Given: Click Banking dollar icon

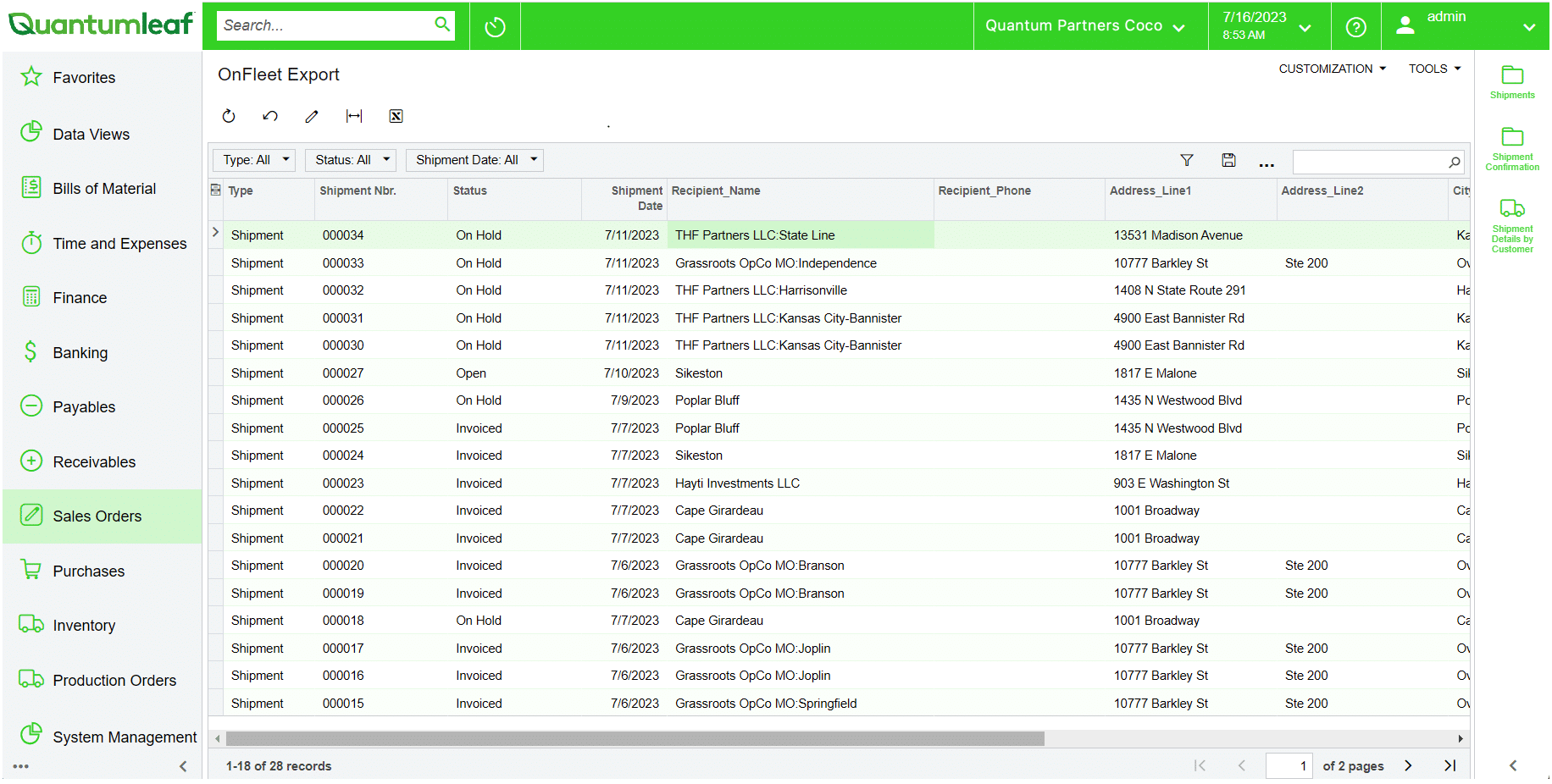Looking at the screenshot, I should click(31, 351).
